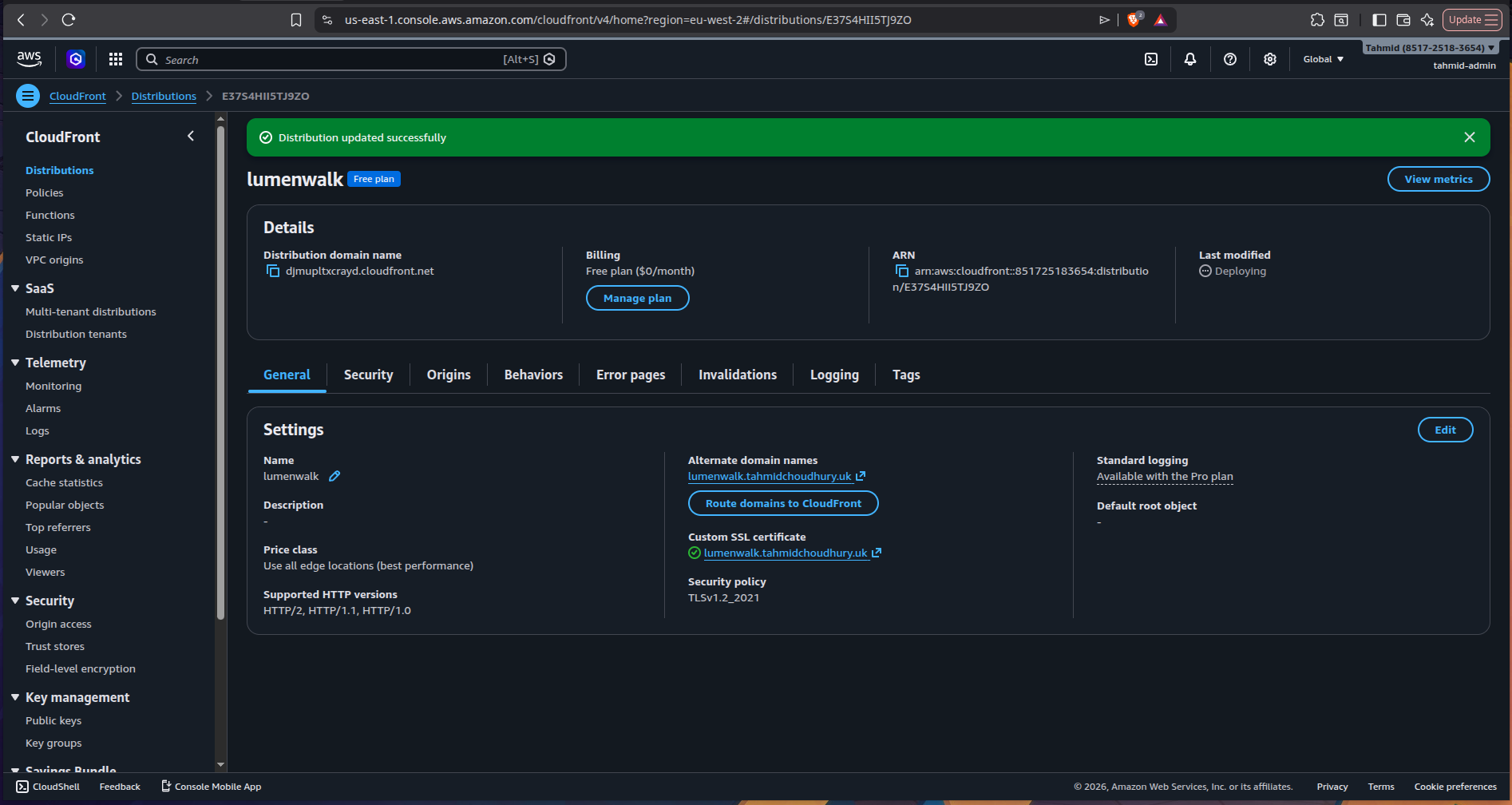Copy the distribution domain name

[x=272, y=272]
